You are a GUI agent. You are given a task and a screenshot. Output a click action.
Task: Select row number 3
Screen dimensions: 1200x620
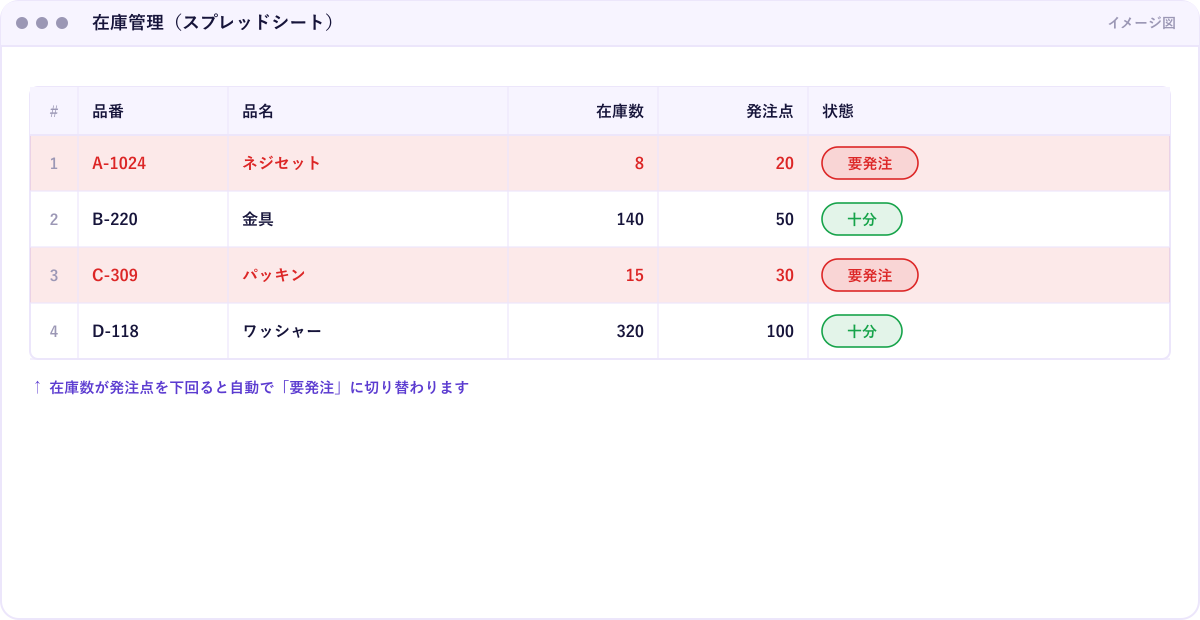click(54, 275)
